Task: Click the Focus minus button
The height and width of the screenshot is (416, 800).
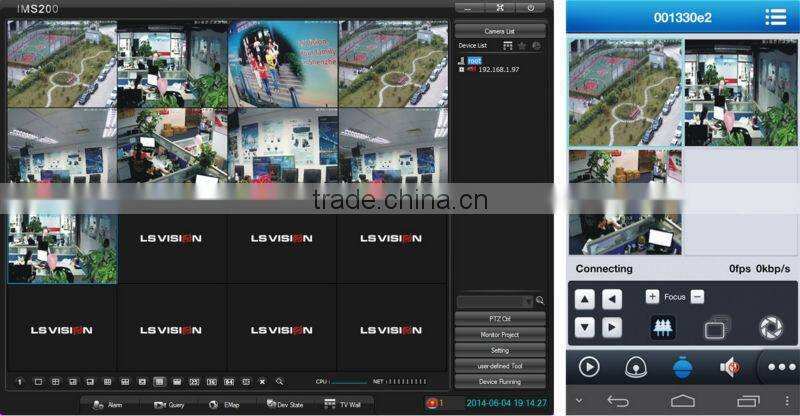Action: tap(697, 297)
